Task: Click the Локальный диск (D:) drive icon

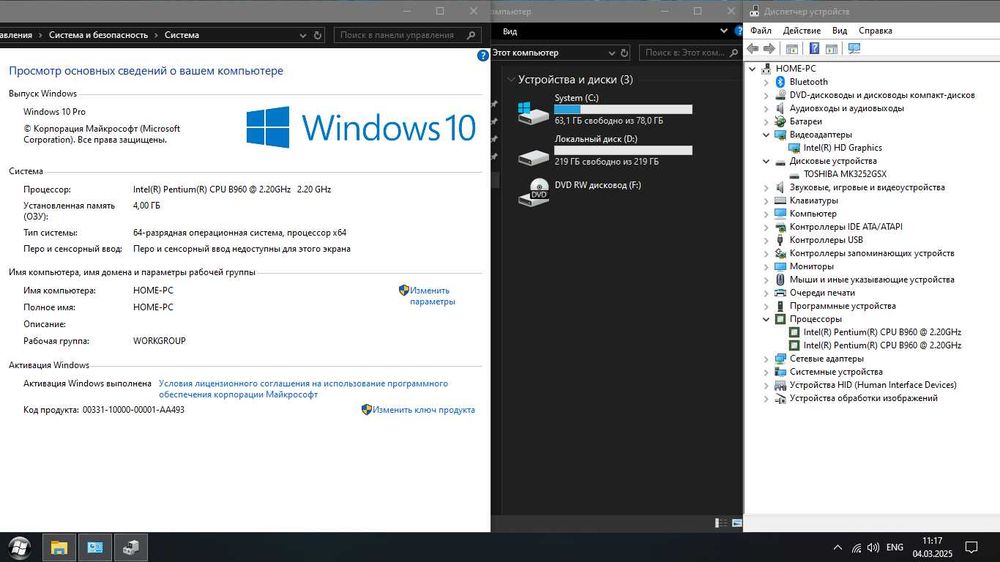Action: [533, 157]
